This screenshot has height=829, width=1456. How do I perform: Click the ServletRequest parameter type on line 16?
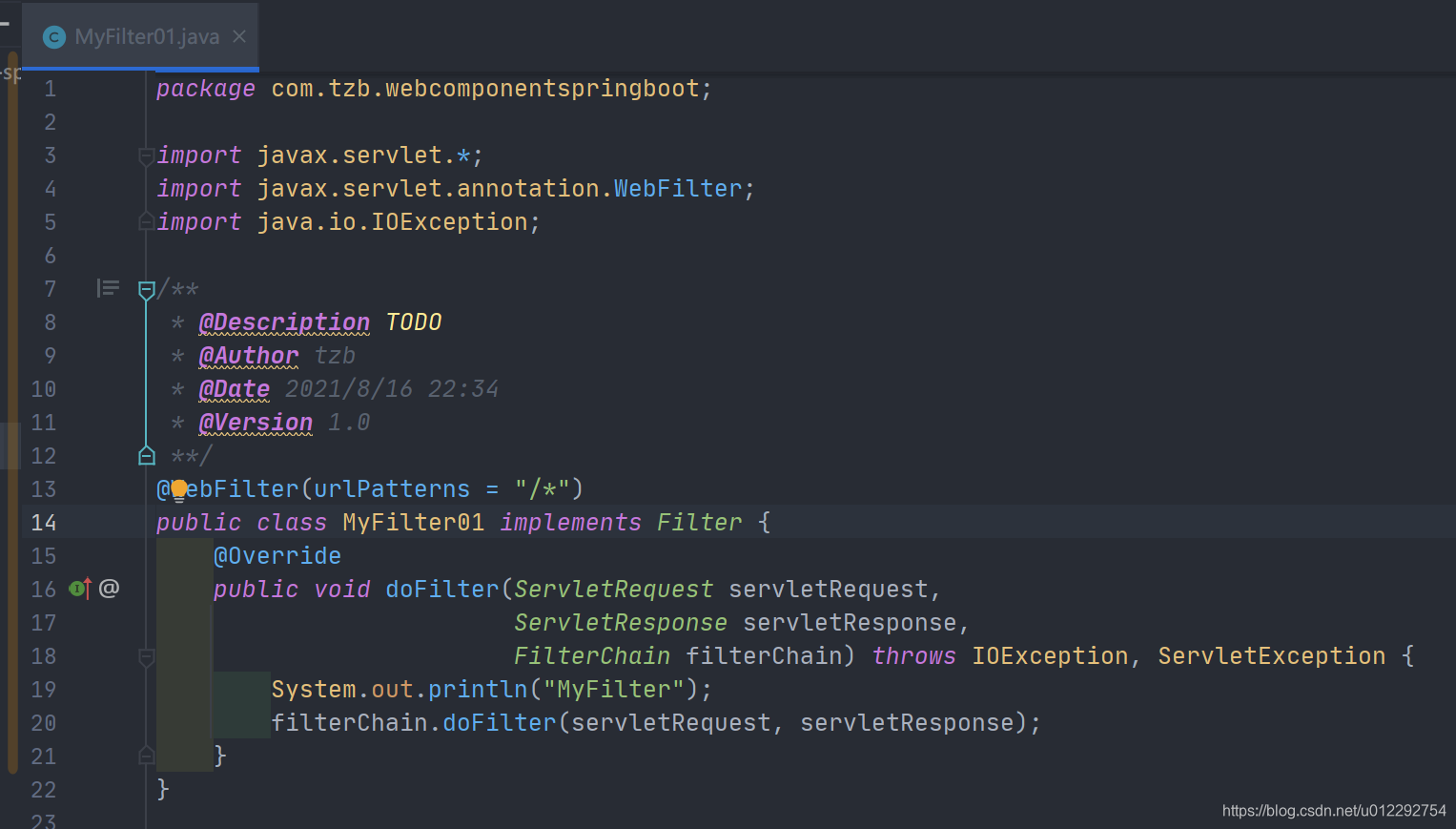[614, 590]
